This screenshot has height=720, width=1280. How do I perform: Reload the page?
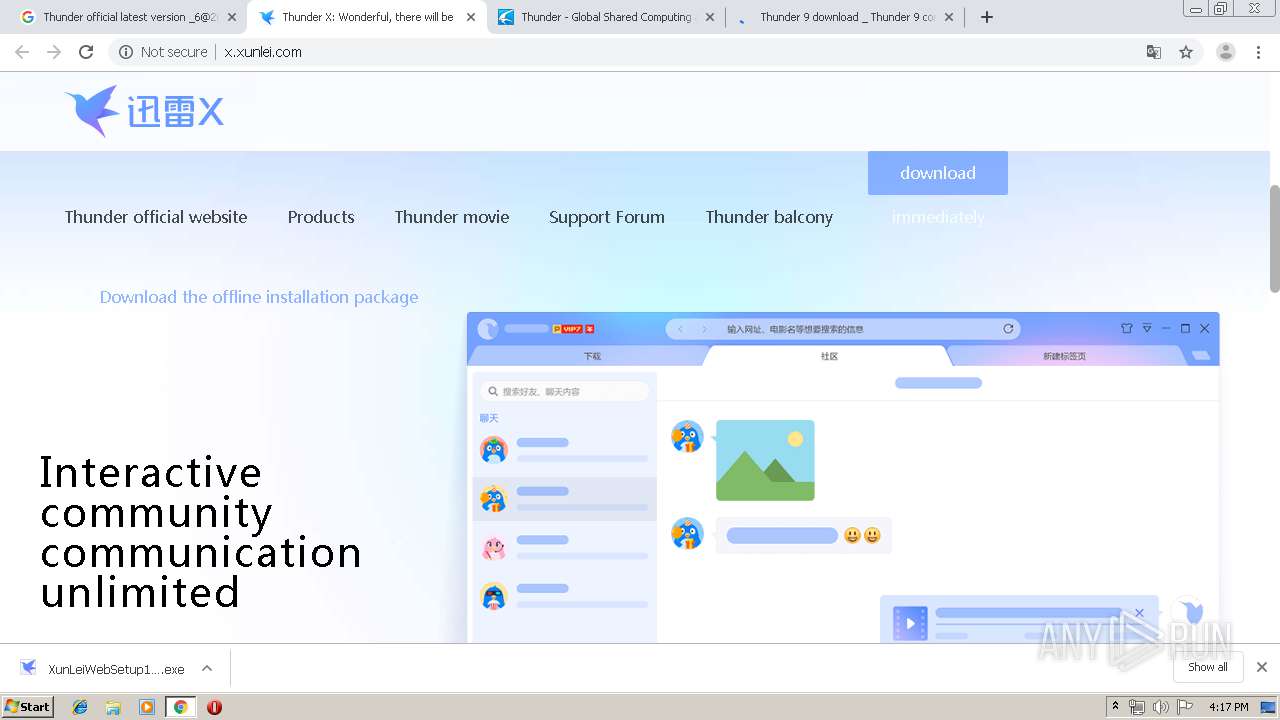click(x=86, y=52)
